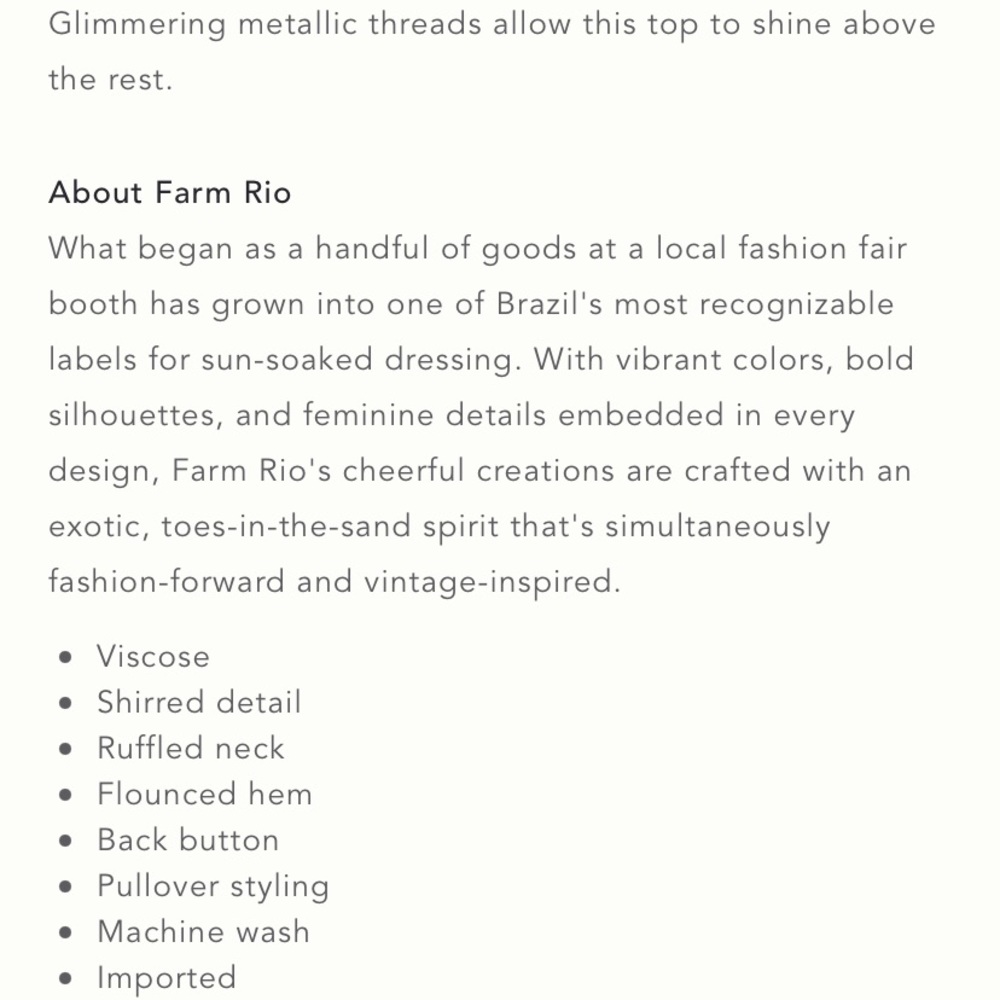
Task: Click the Imported bullet item
Action: 166,978
